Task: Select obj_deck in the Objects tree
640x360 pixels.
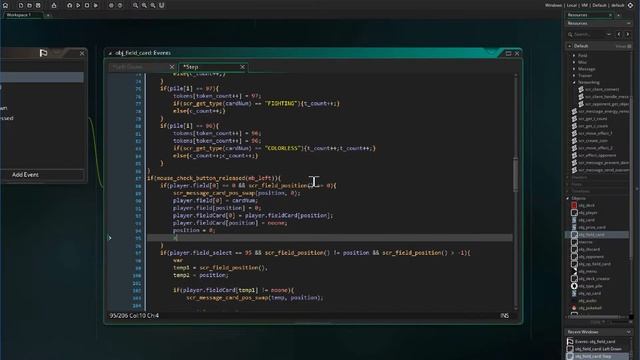Action: click(x=587, y=205)
